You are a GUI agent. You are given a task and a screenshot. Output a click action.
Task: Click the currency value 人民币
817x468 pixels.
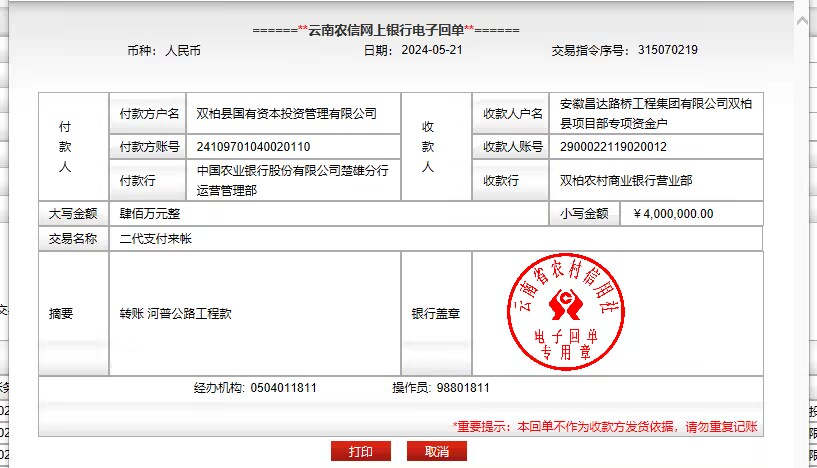183,50
